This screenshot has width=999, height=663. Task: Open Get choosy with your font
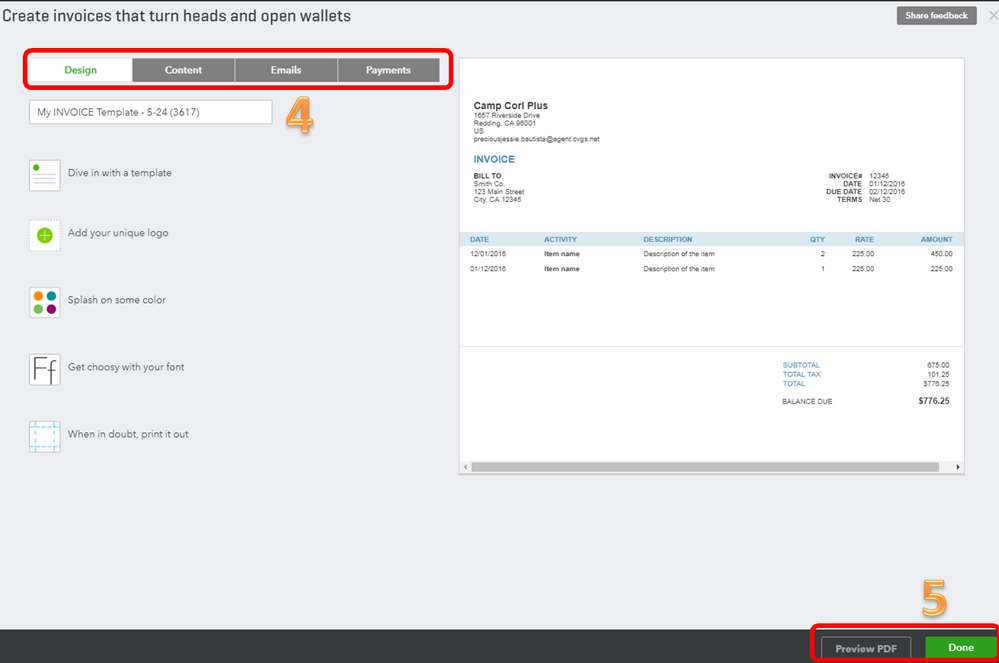(x=126, y=367)
